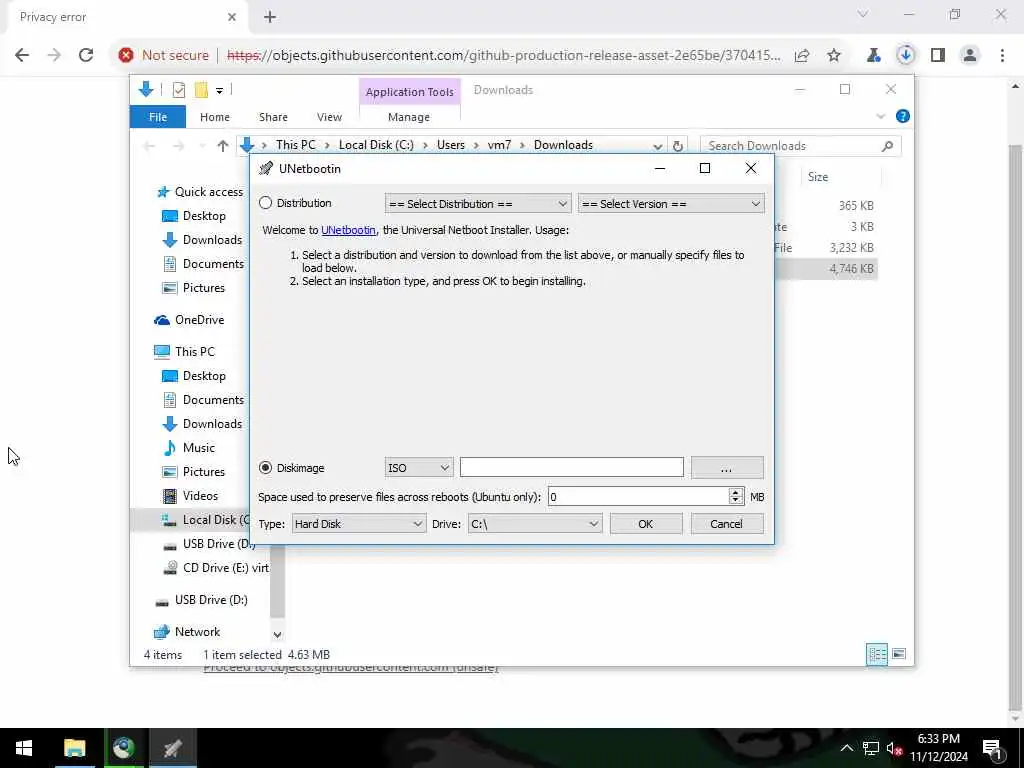Image resolution: width=1024 pixels, height=768 pixels.
Task: Expand the address bar history dropdown
Action: pyautogui.click(x=658, y=146)
